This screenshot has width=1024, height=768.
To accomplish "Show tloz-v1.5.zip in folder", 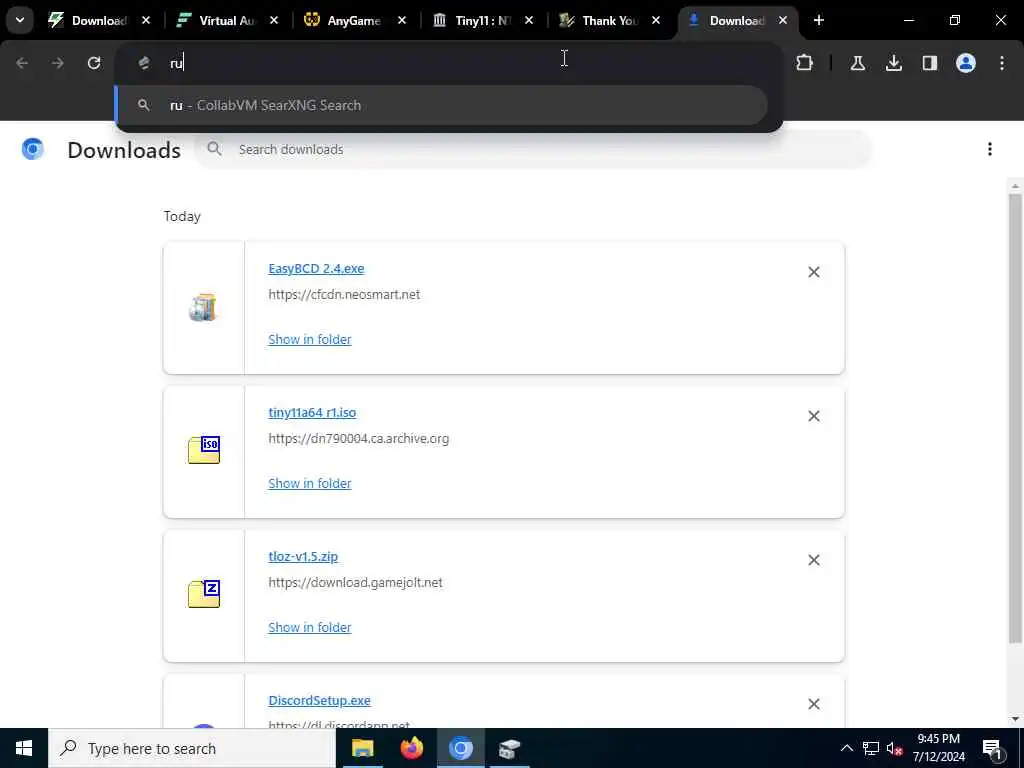I will coord(310,628).
